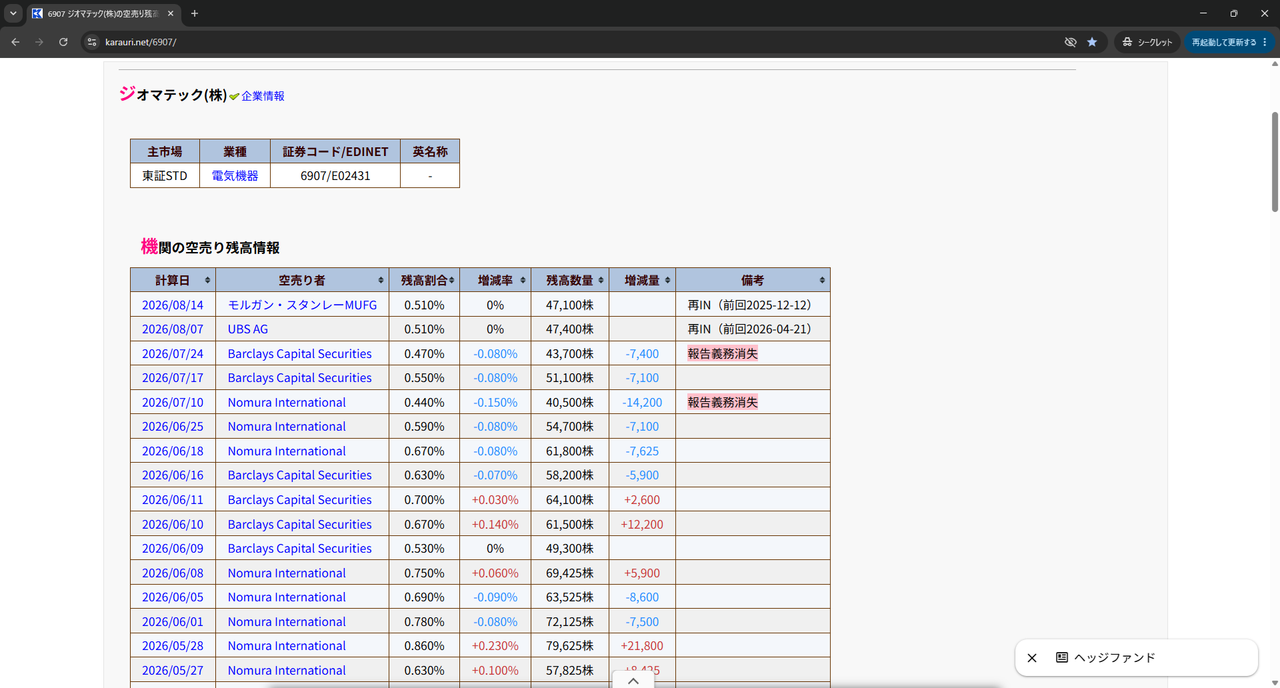Sort table by 残高数量 column
The height and width of the screenshot is (688, 1280).
click(569, 280)
